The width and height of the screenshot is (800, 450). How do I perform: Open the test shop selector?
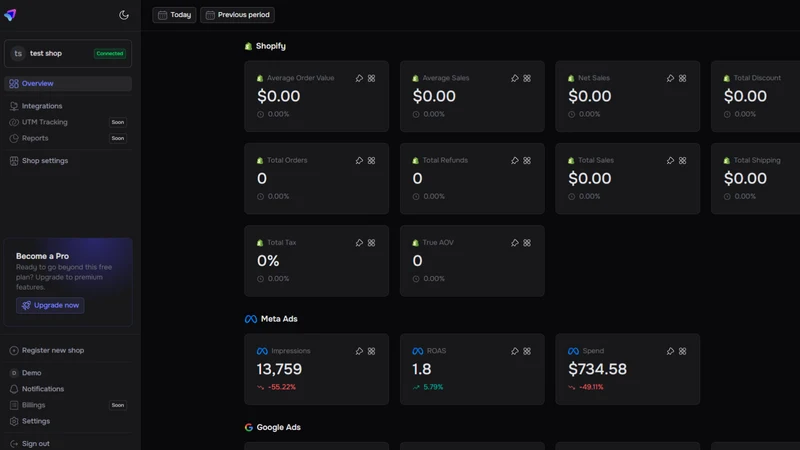(68, 54)
